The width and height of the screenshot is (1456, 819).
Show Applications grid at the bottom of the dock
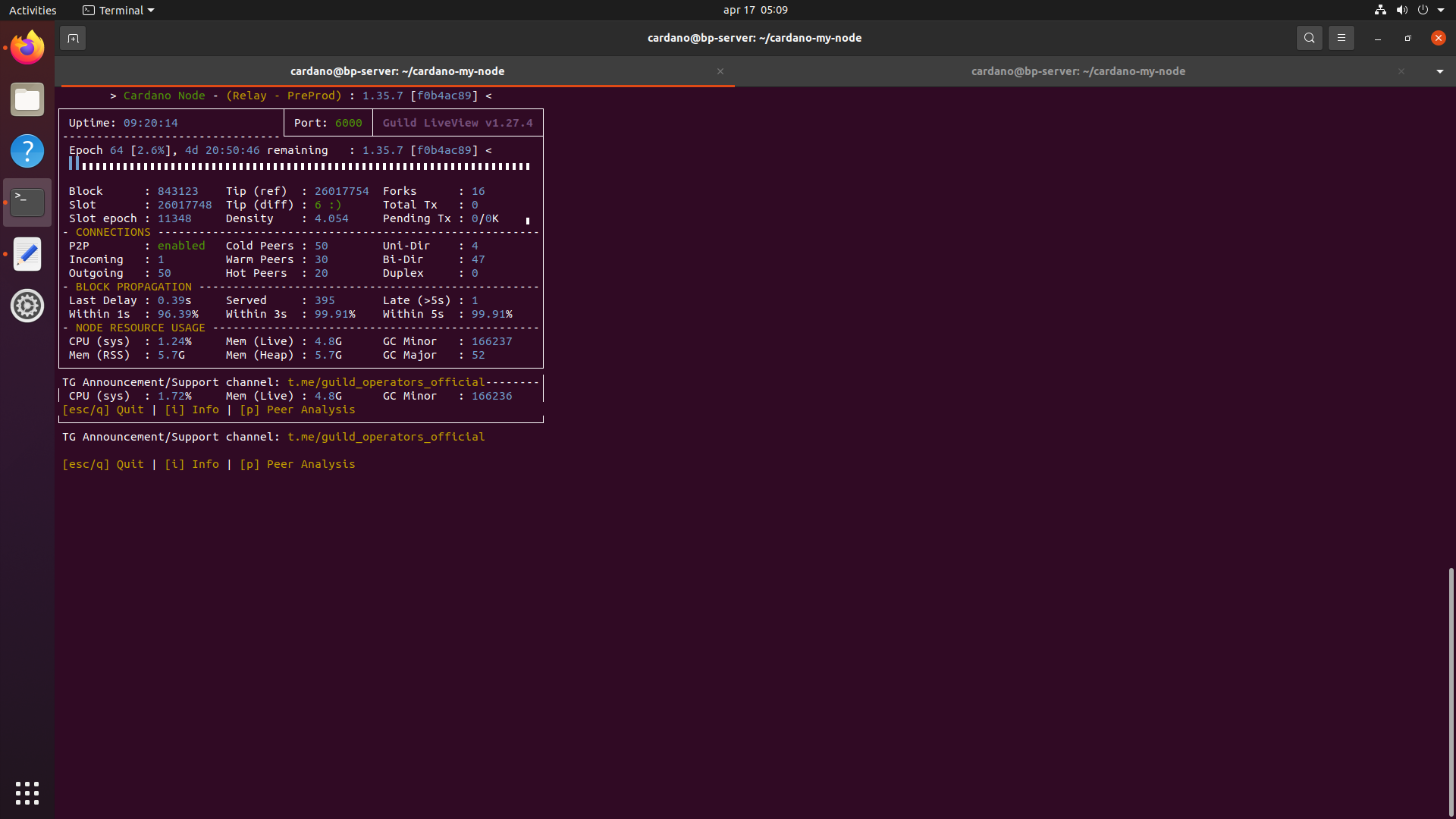point(27,792)
